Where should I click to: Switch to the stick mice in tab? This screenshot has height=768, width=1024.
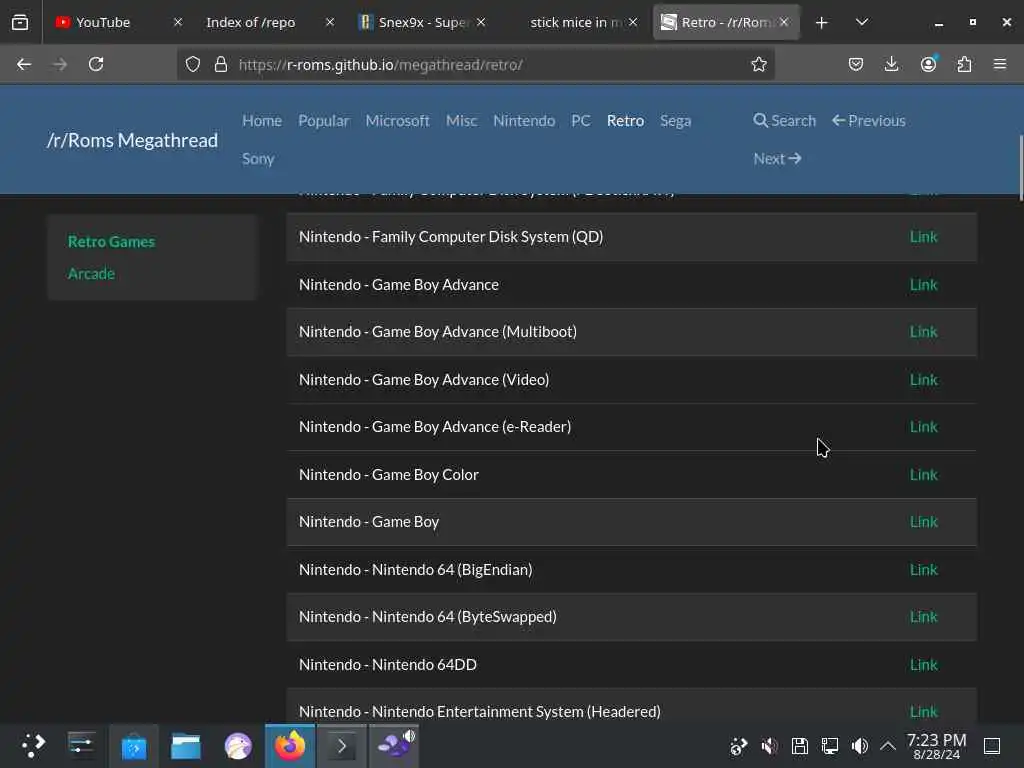[575, 22]
